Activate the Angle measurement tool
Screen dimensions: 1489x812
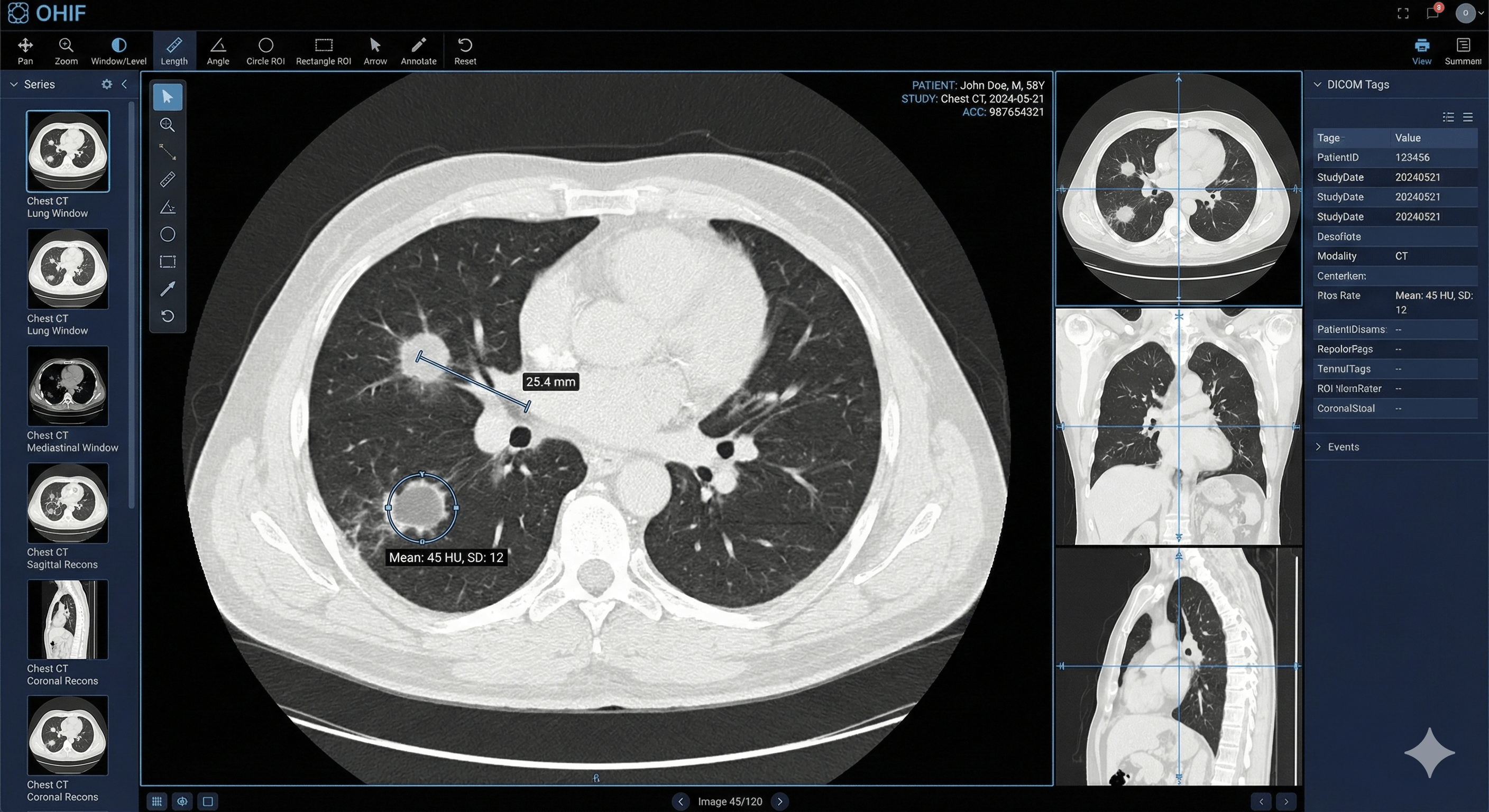pyautogui.click(x=218, y=50)
